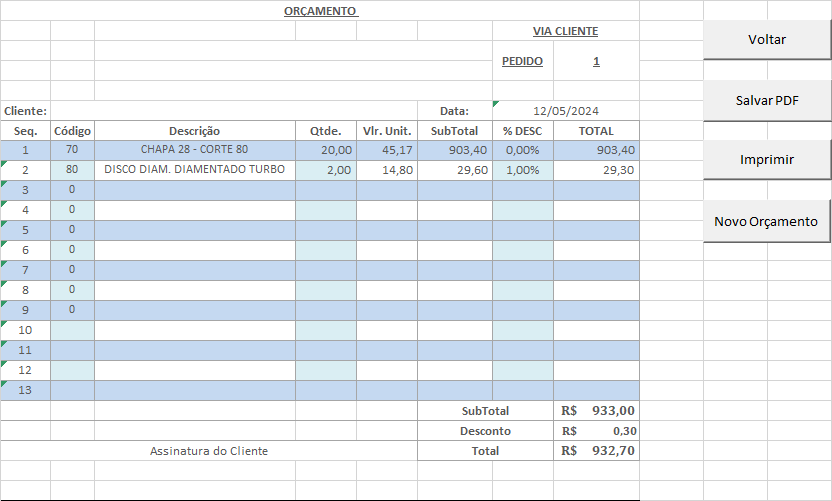
Task: Select the Qtde. cell in row 6
Action: (x=326, y=250)
